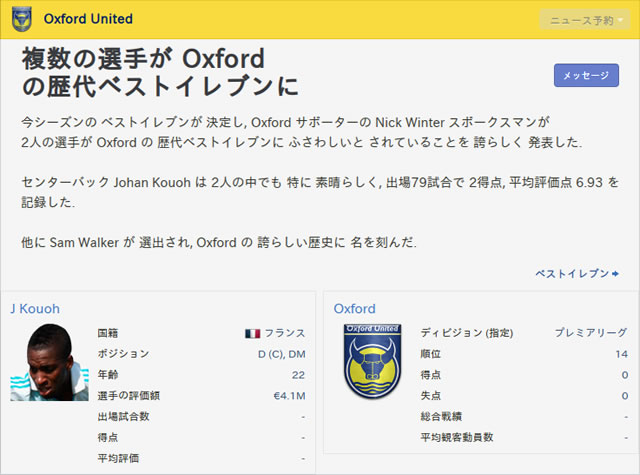The image size is (640, 475).
Task: Click the ポジション label
Action: [123, 354]
